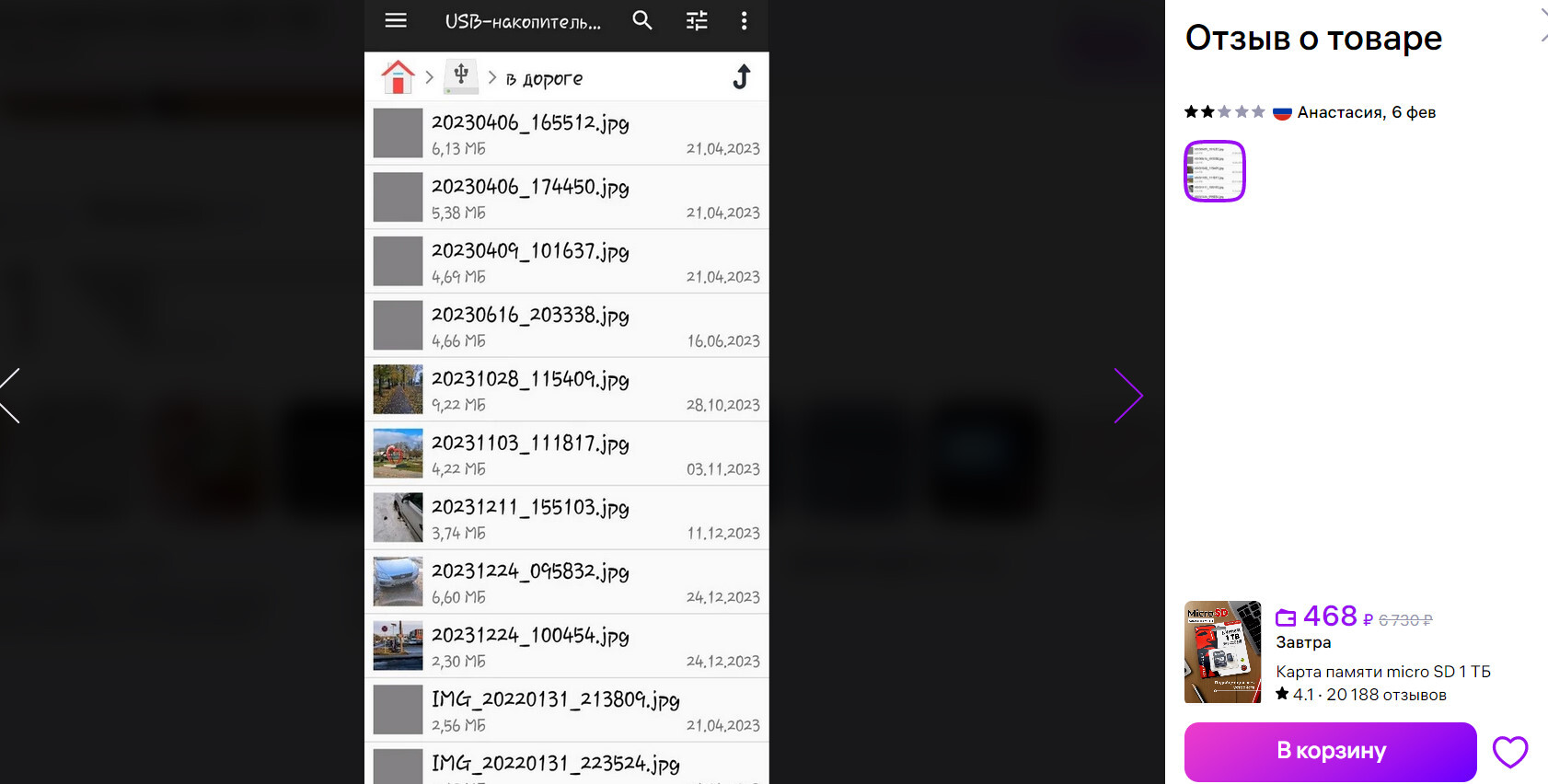Viewport: 1548px width, 784px height.
Task: Open the thumbnail of 20231224_100454.jpg
Action: click(398, 645)
